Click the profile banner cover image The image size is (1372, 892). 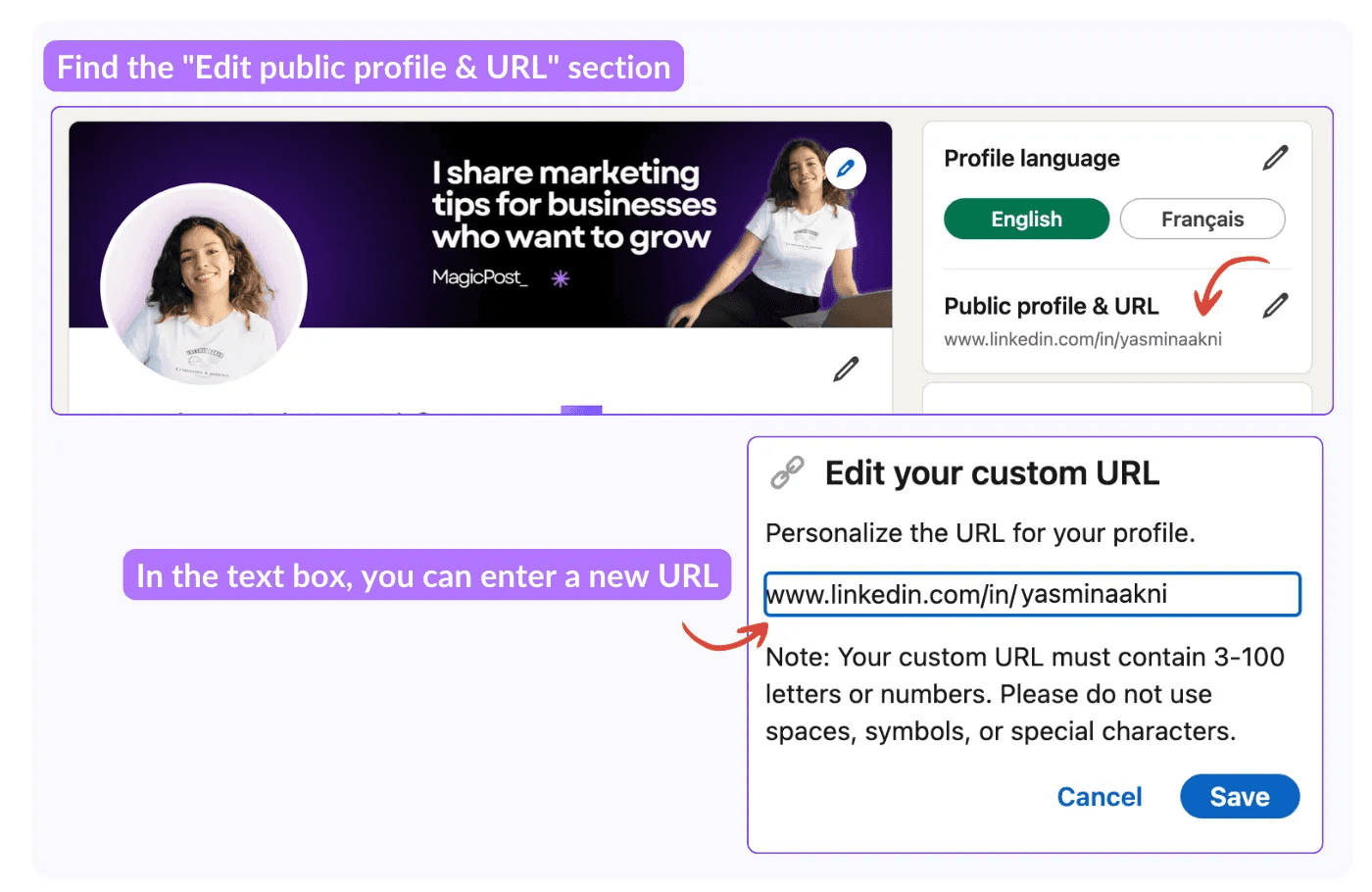480,224
